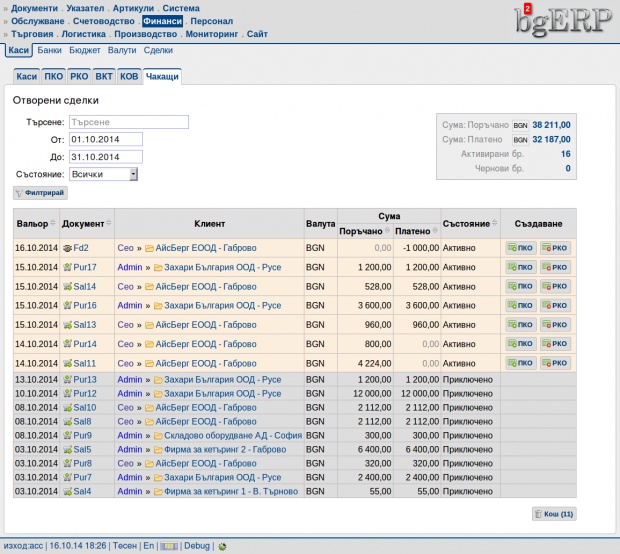Click the Pur13 purchase icon
620x554 pixels.
click(67, 380)
